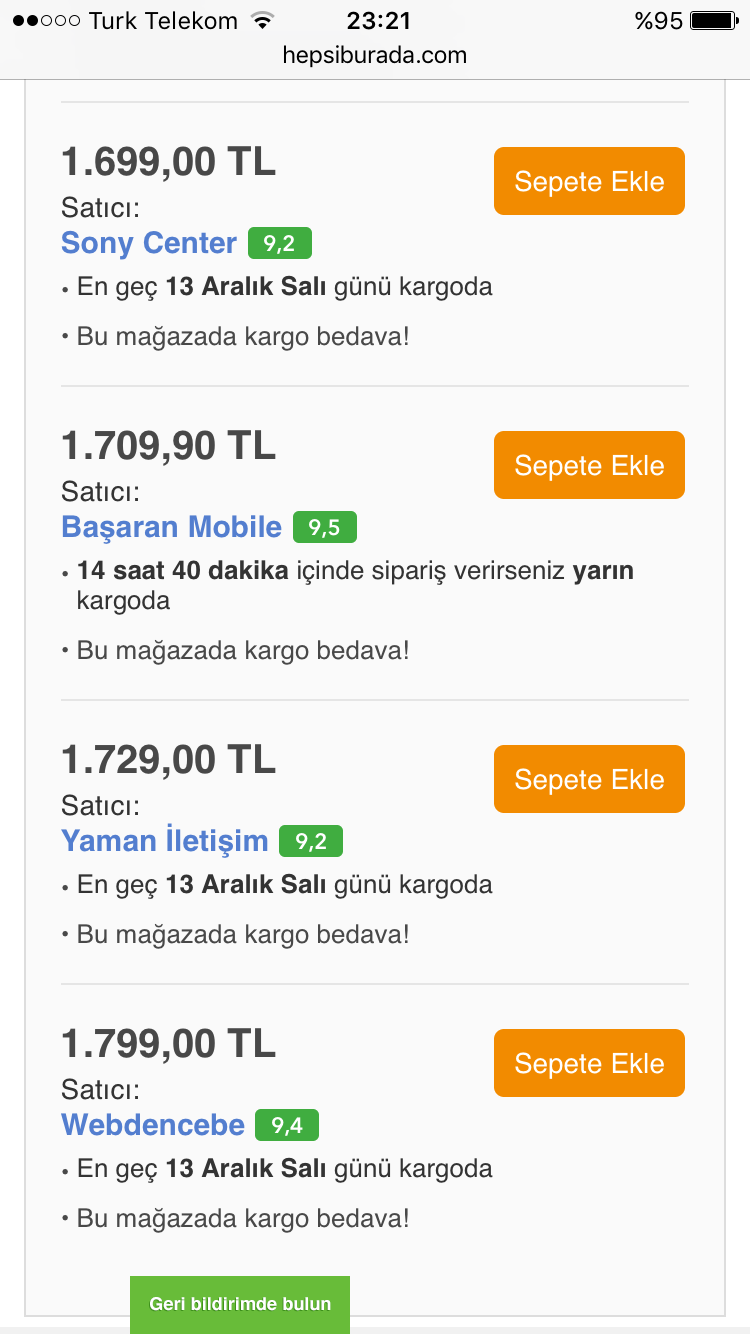This screenshot has height=1334, width=750.
Task: Add Yaman İletişim offer to cart
Action: (x=589, y=779)
